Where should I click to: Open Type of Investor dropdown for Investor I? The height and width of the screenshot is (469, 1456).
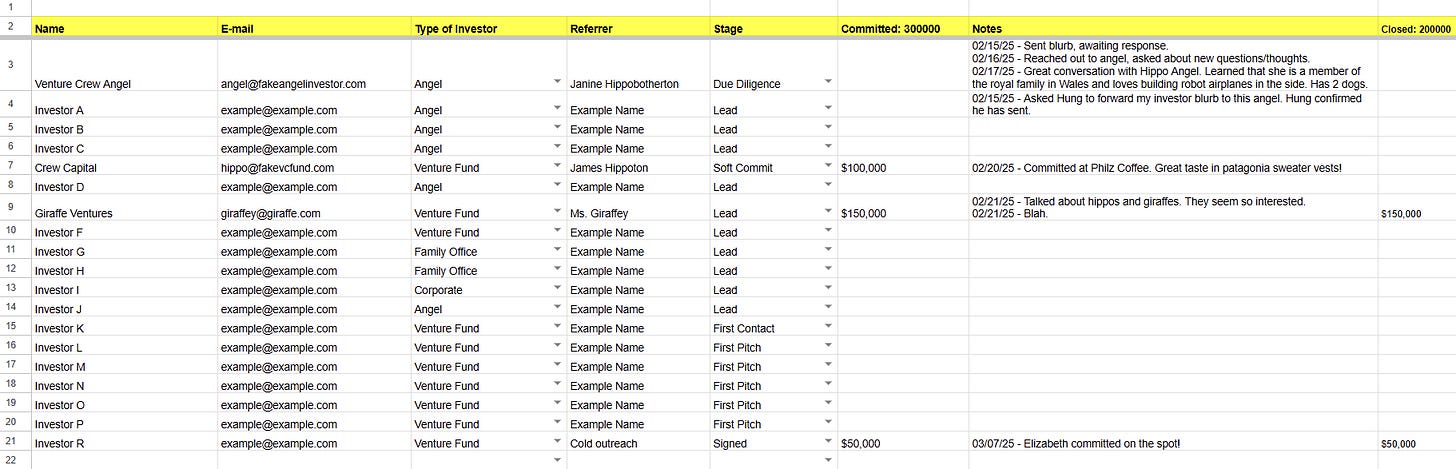point(557,289)
